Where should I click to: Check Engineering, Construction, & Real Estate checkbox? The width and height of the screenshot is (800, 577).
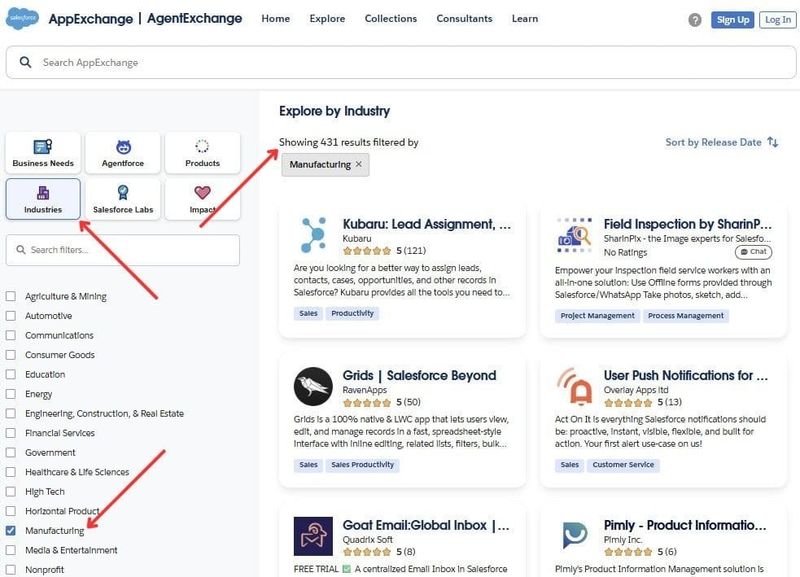(x=11, y=413)
